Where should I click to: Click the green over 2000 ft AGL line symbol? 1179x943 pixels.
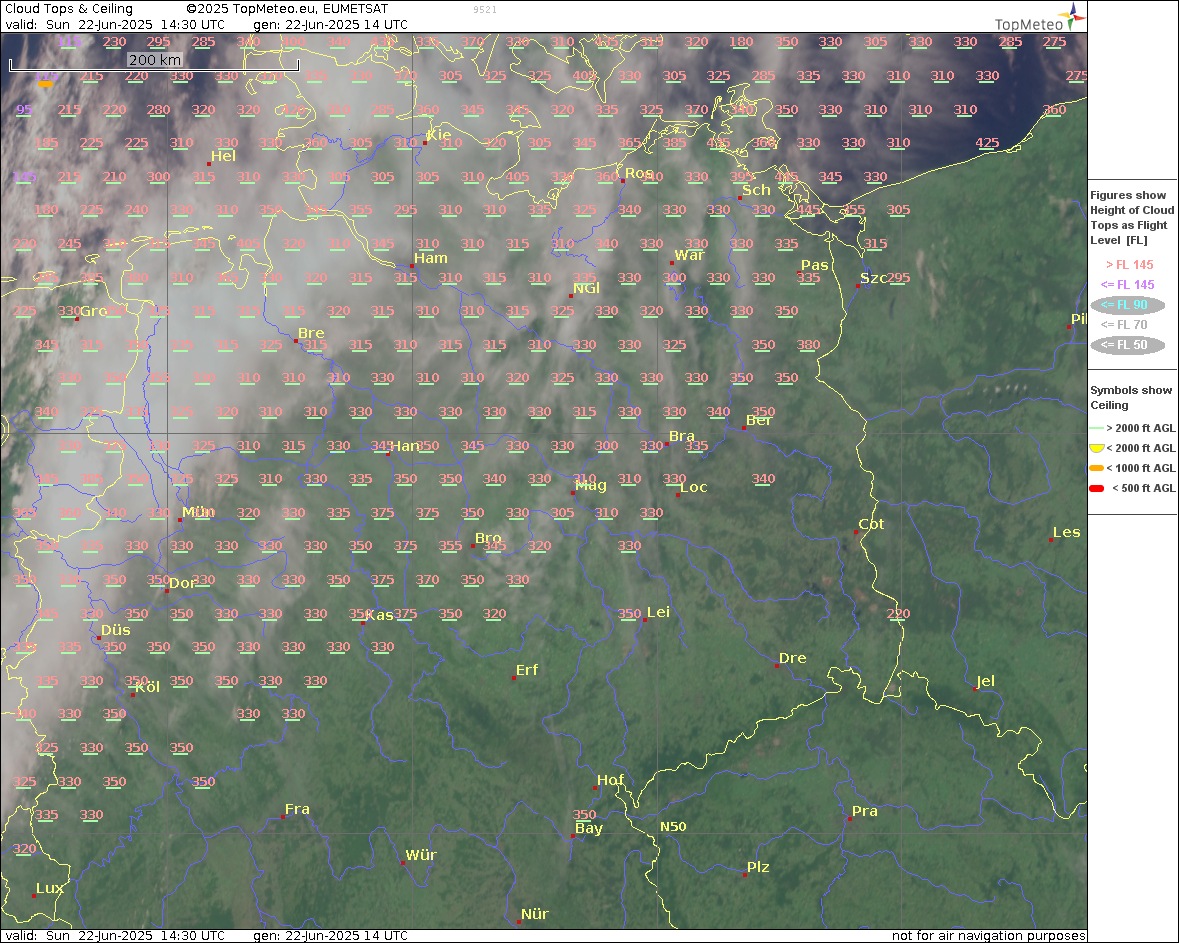1096,428
